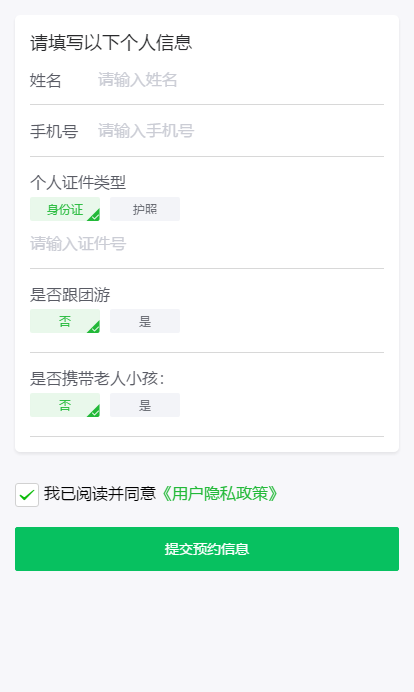Uncheck the 我已阅读并同意 agreement checkbox
The image size is (414, 692).
[27, 495]
